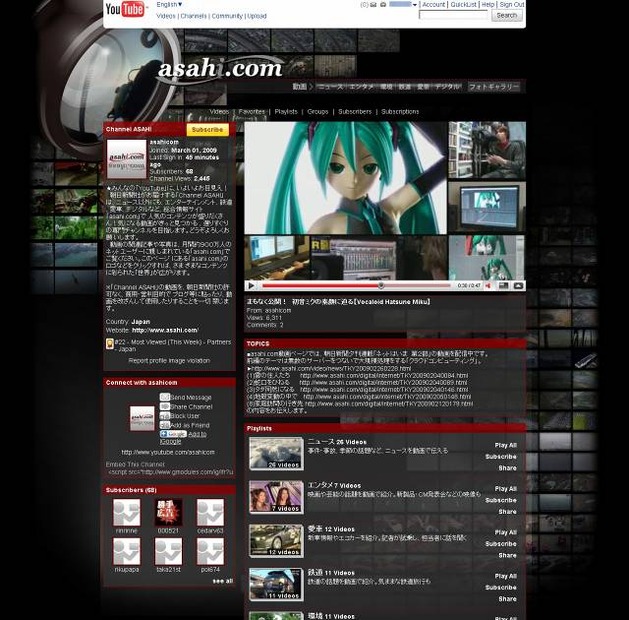Play the featured video

tap(251, 286)
